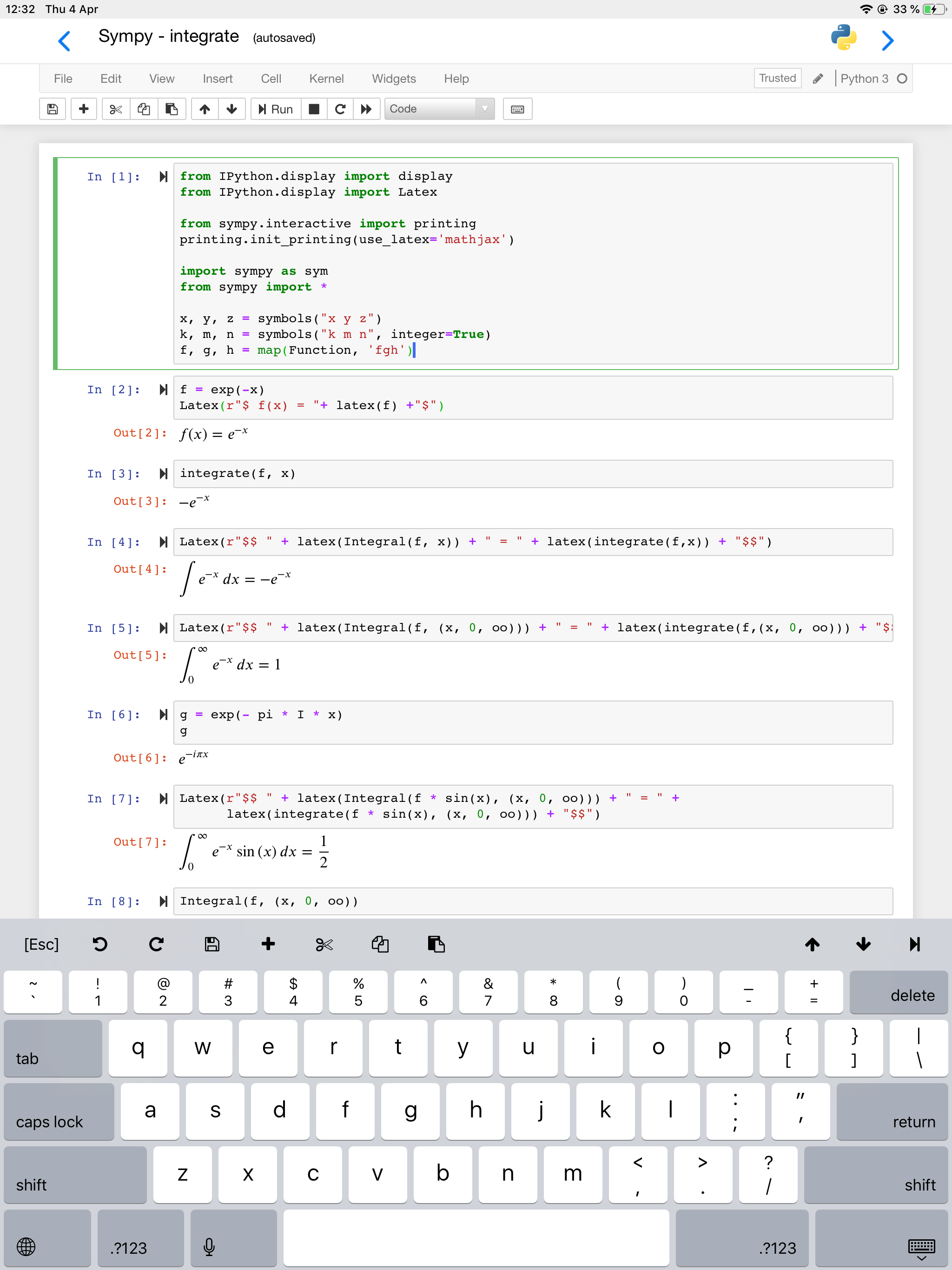
Task: Tap the back chevron next to Sympy - integrate
Action: tap(64, 40)
